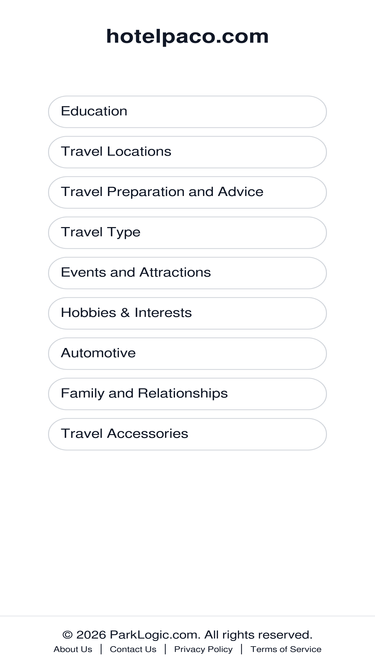View the Privacy Policy page
Screen dimensions: 375x667
(203, 649)
